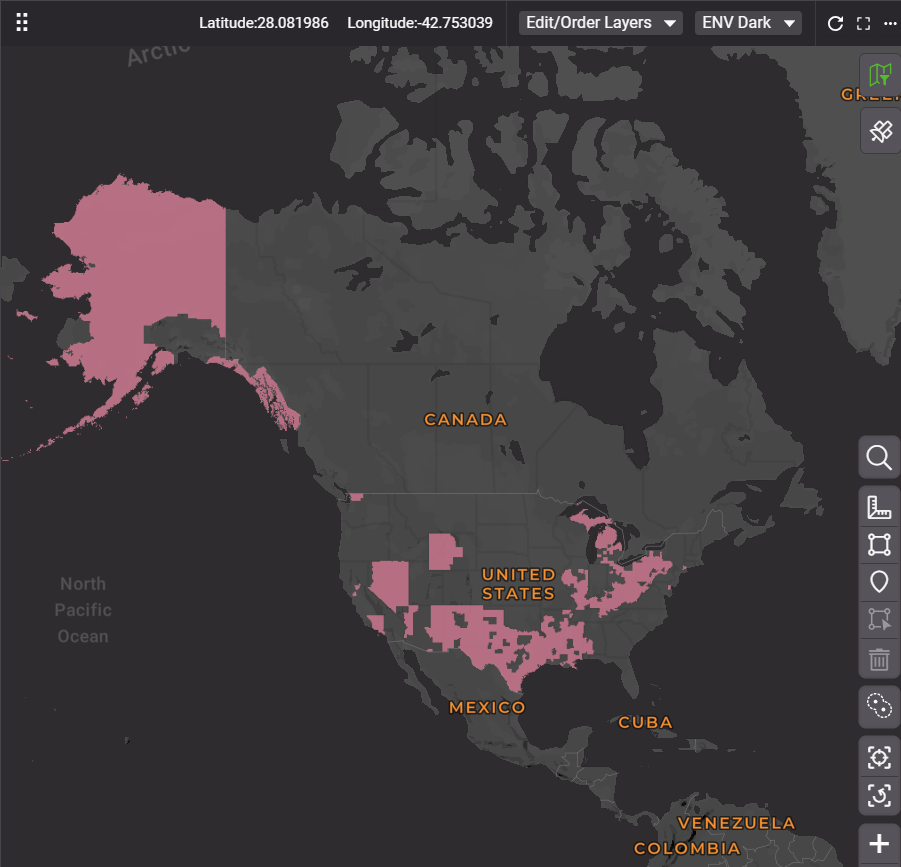The width and height of the screenshot is (901, 867).
Task: Click the reset previous extent icon
Action: coord(879,796)
